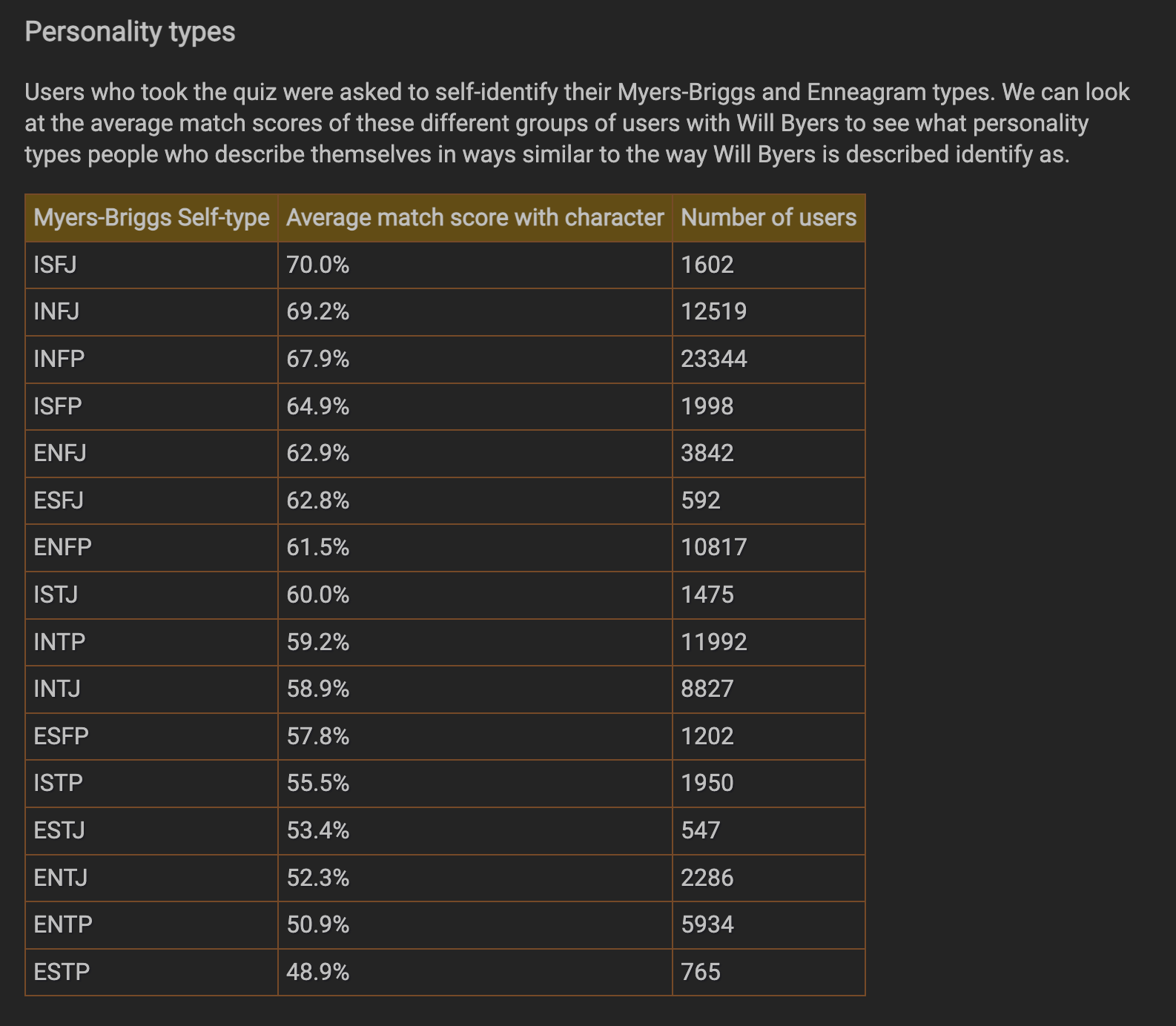Select the ENFJ type cell
The image size is (1176, 1026).
click(x=151, y=454)
